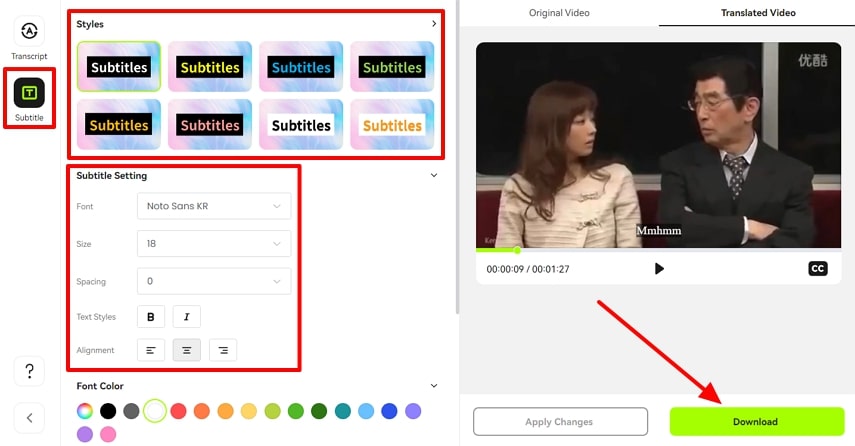
Task: Click the help question mark icon
Action: [29, 371]
